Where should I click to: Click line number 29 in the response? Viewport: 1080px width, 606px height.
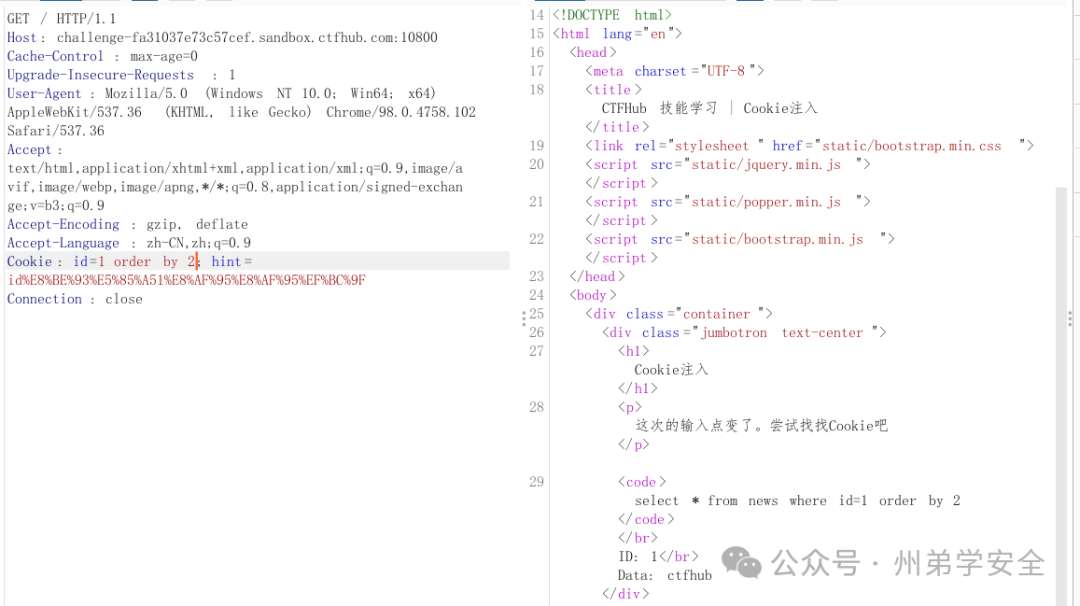pyautogui.click(x=537, y=481)
